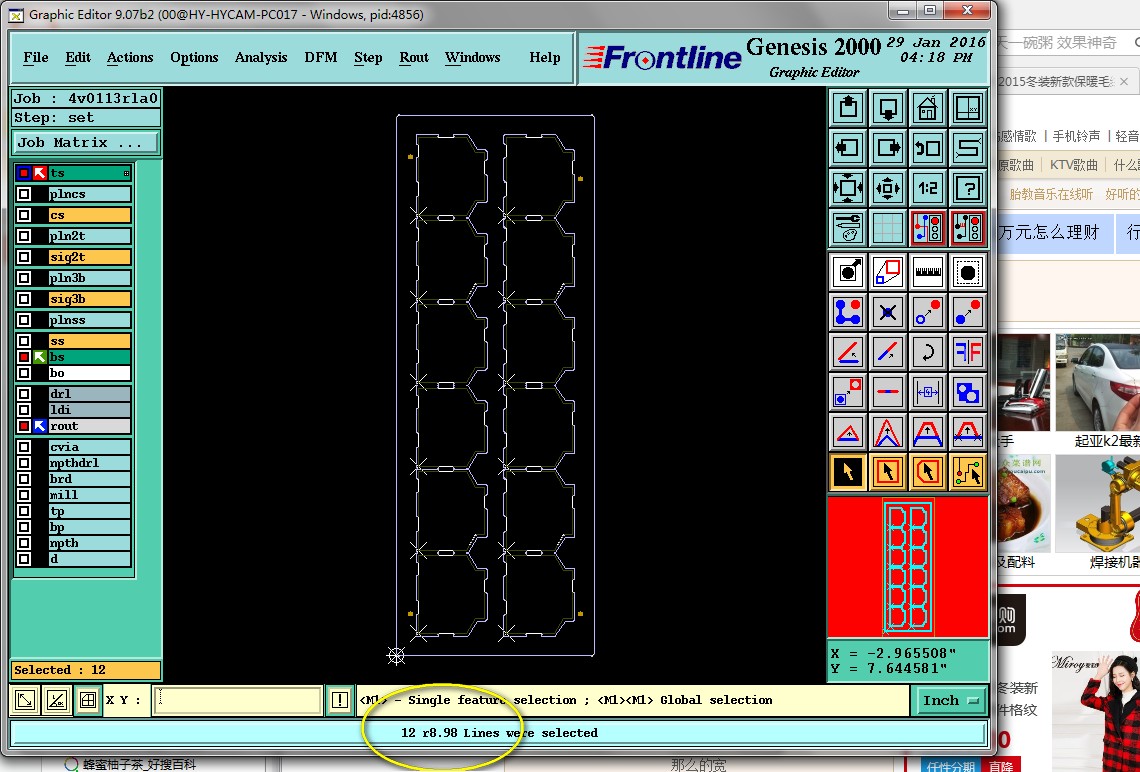
Task: Select the dashed-box octagon area tool
Action: (x=968, y=273)
